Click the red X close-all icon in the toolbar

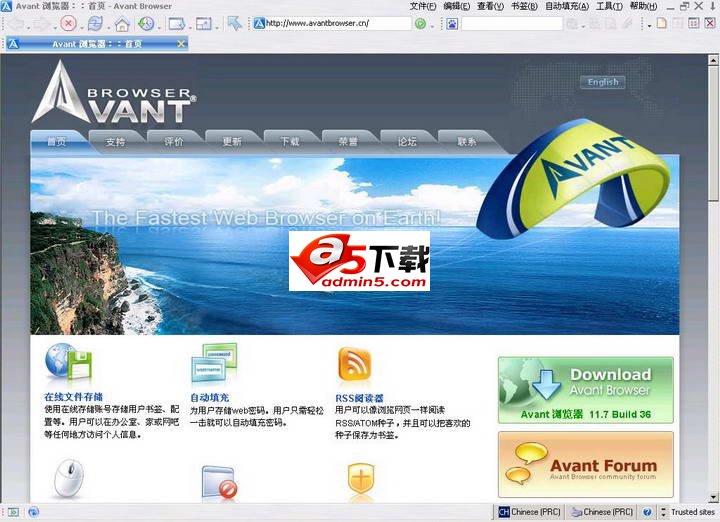click(710, 22)
